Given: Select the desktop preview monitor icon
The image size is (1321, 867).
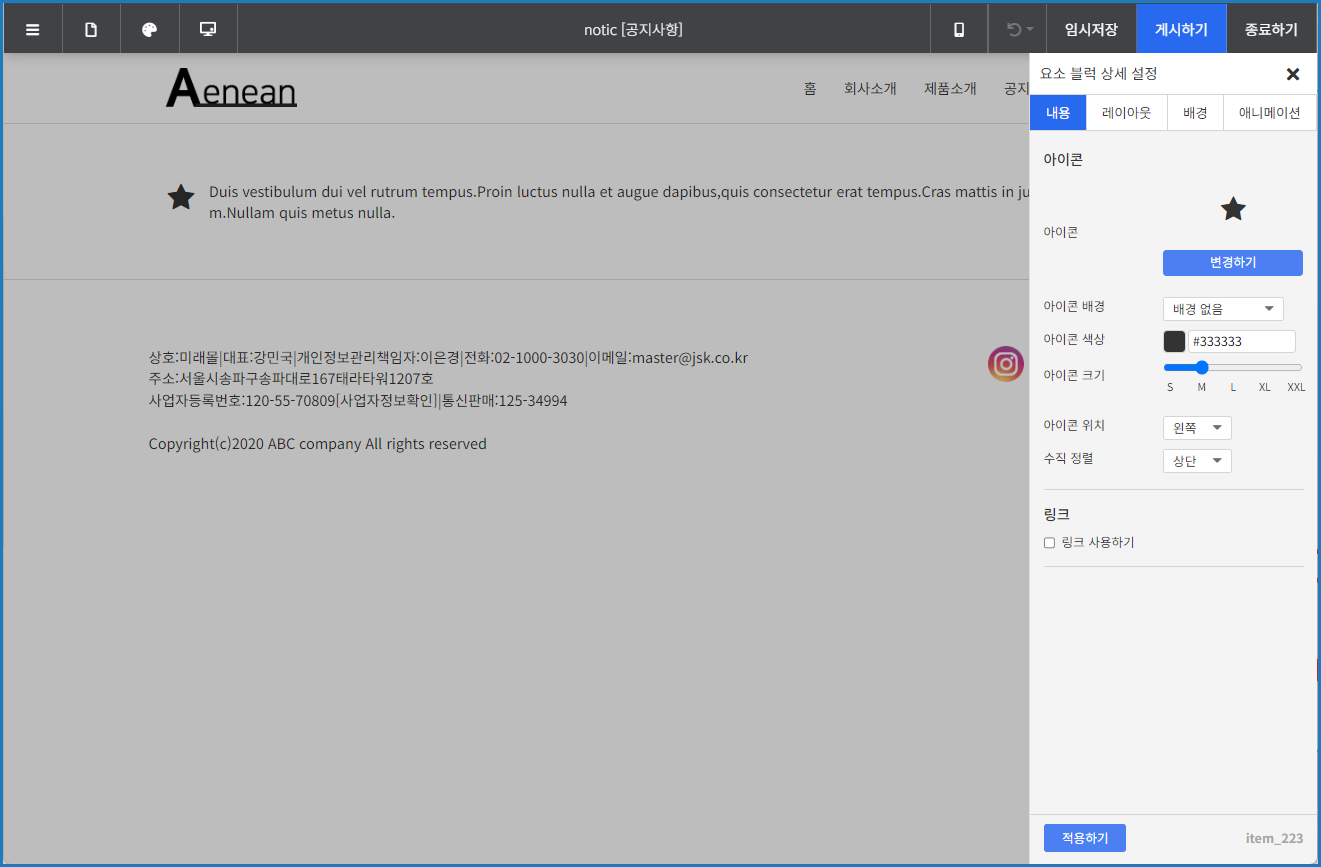Looking at the screenshot, I should (207, 28).
